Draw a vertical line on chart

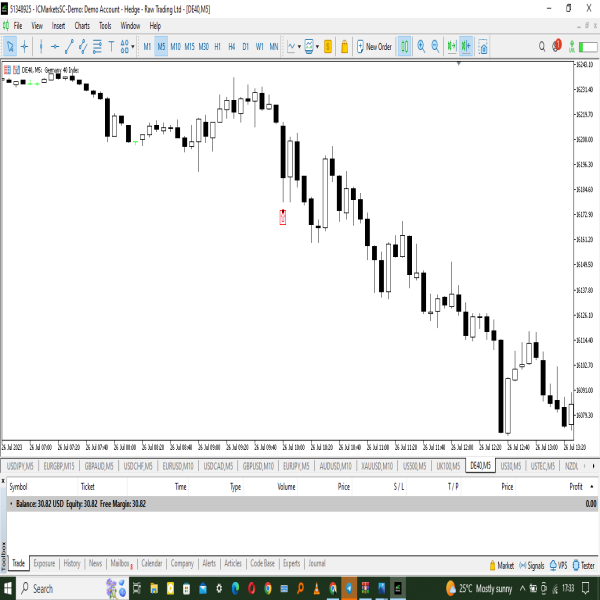click(x=41, y=47)
